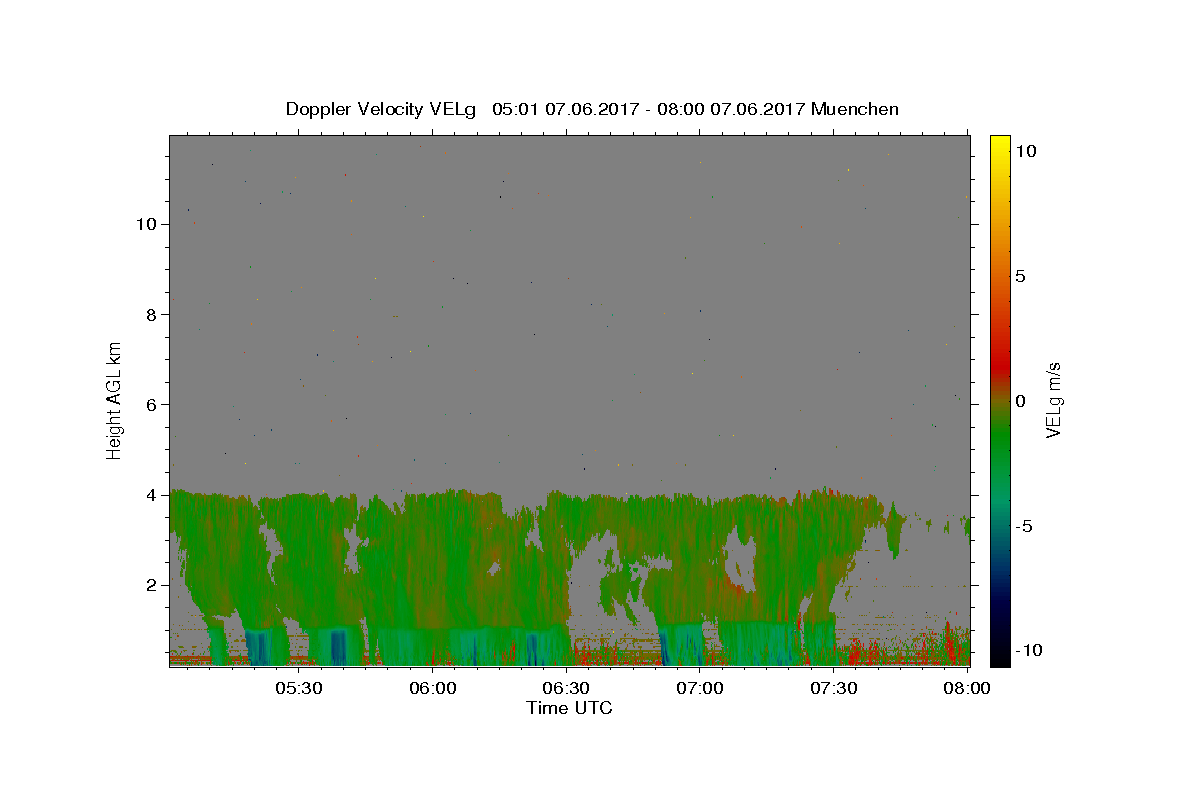This screenshot has width=1200, height=800.
Task: Click the 05:30 time tick label
Action: pyautogui.click(x=299, y=688)
